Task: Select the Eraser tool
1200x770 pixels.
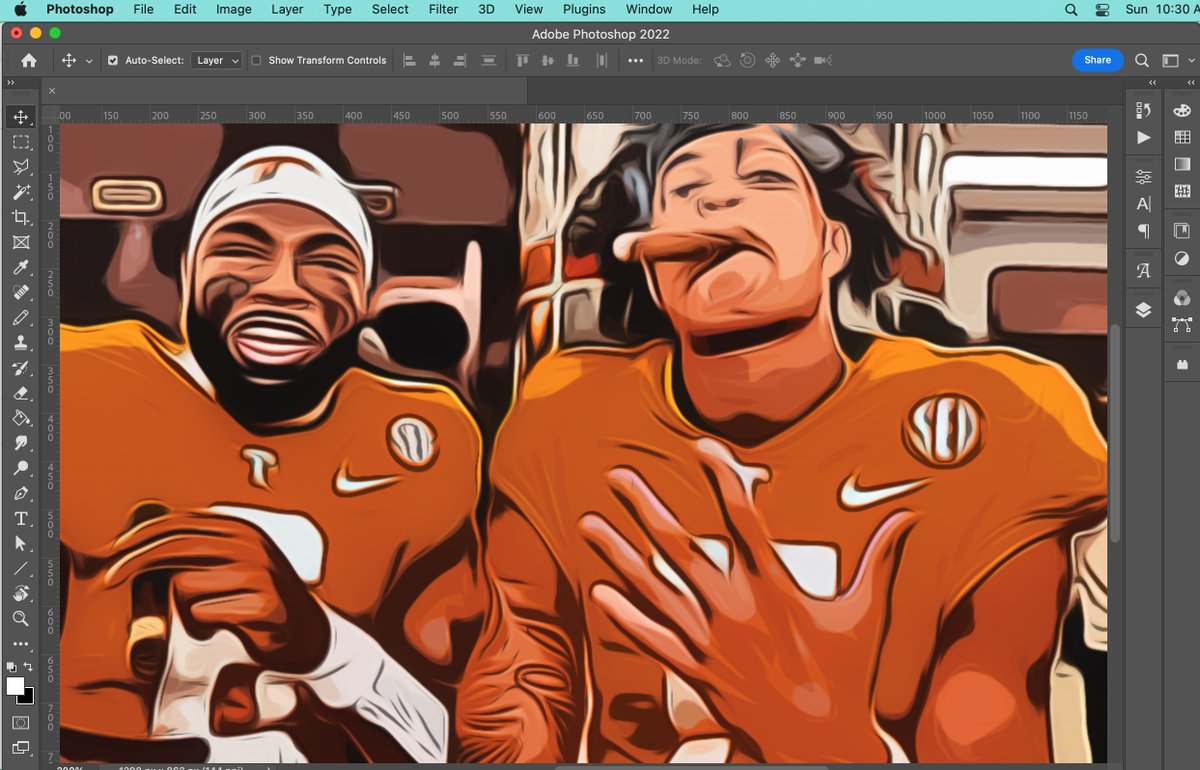Action: (21, 393)
